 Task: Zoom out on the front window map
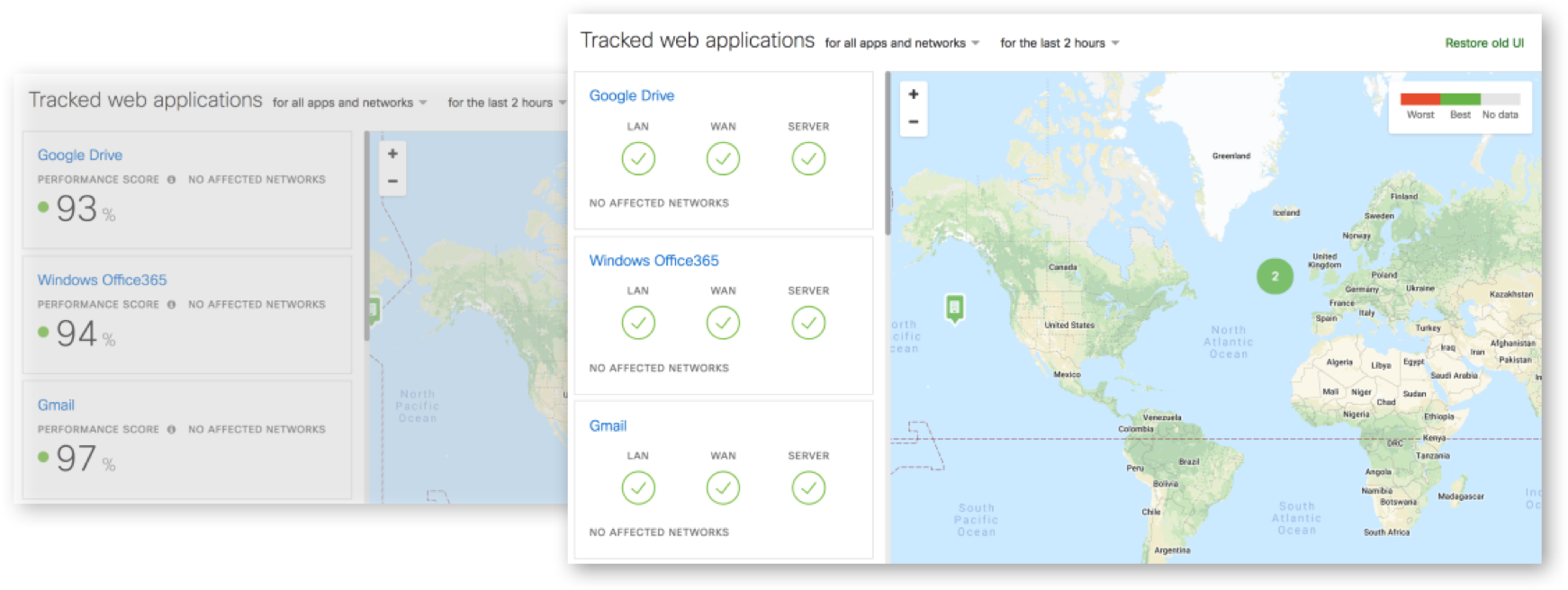coord(914,121)
